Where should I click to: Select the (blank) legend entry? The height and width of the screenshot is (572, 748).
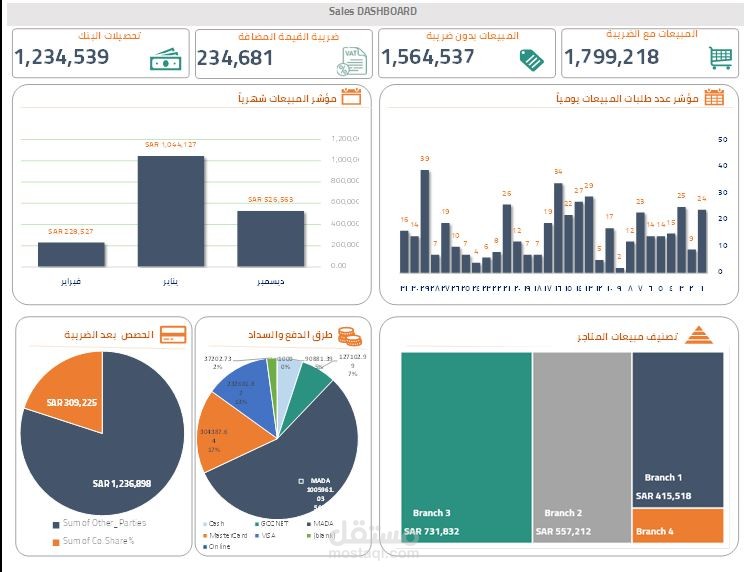point(321,535)
